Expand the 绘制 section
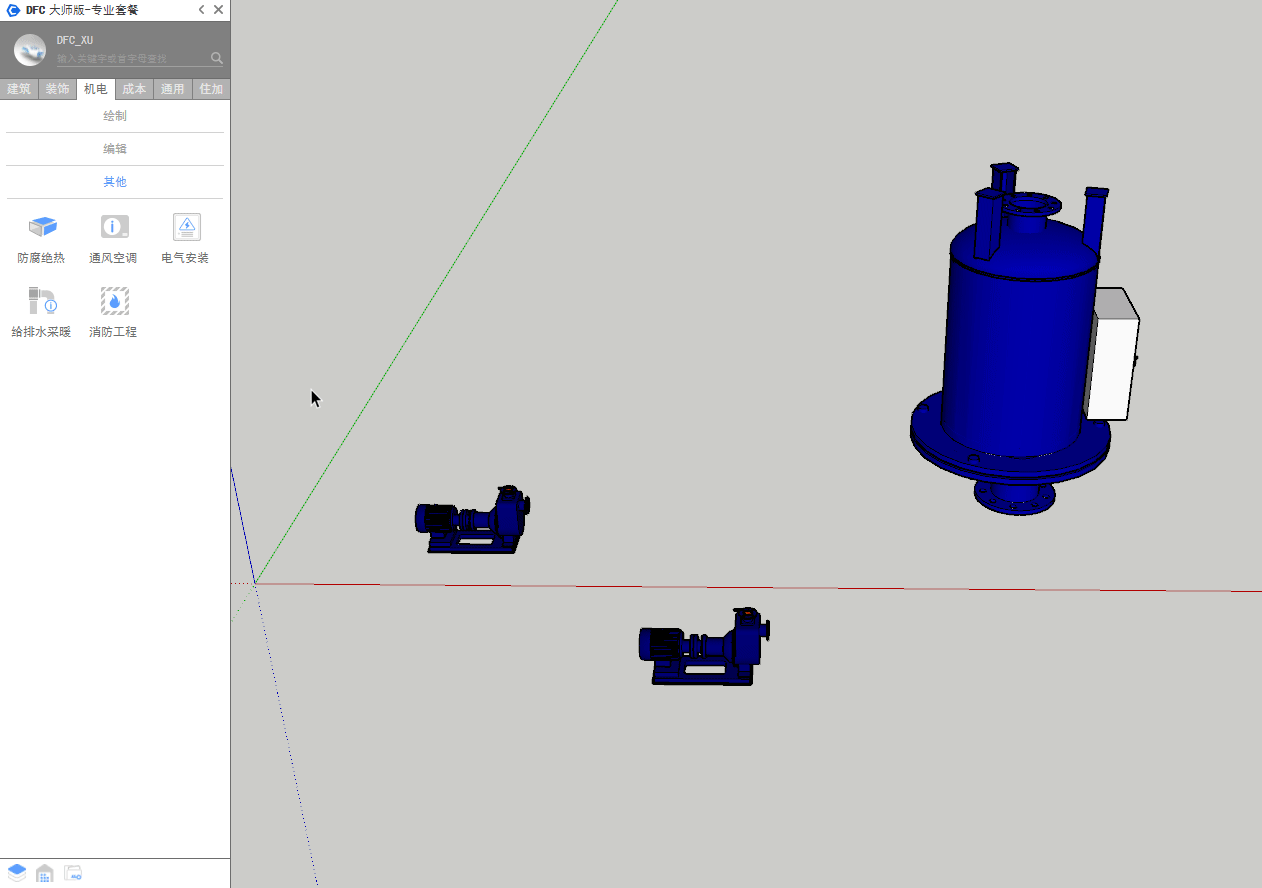Viewport: 1262px width, 888px height. click(115, 116)
